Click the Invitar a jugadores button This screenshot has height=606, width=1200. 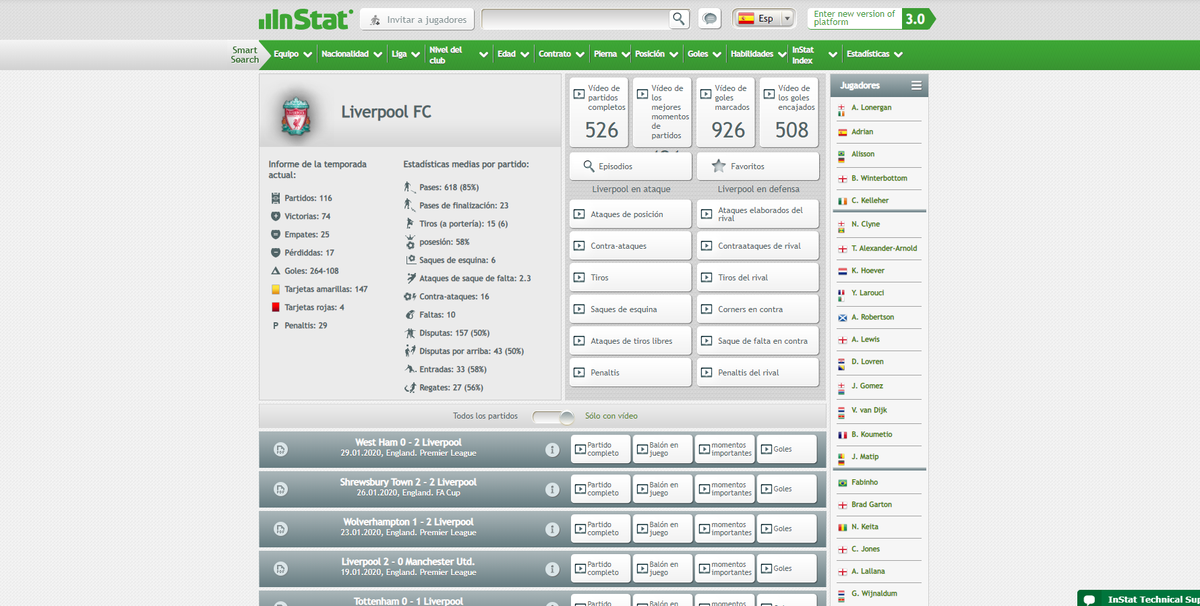click(x=417, y=19)
